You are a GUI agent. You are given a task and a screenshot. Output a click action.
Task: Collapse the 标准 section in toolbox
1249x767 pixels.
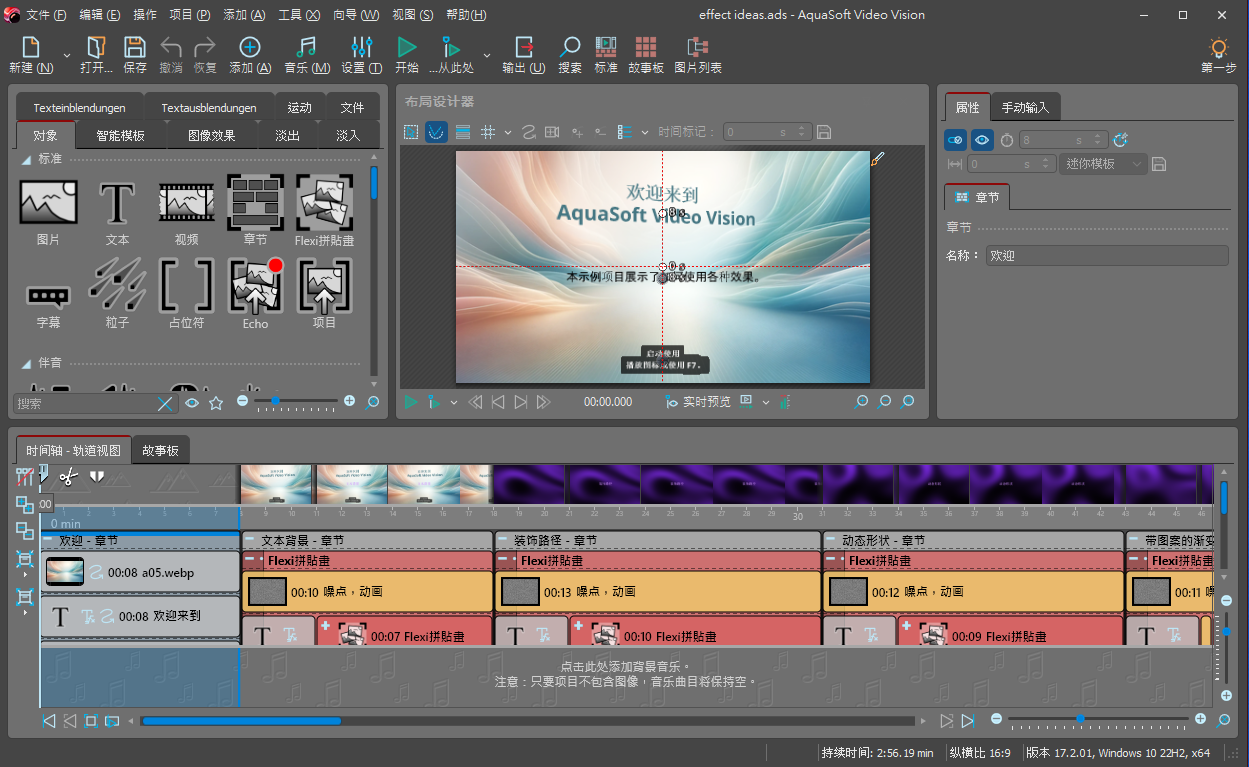(x=26, y=159)
